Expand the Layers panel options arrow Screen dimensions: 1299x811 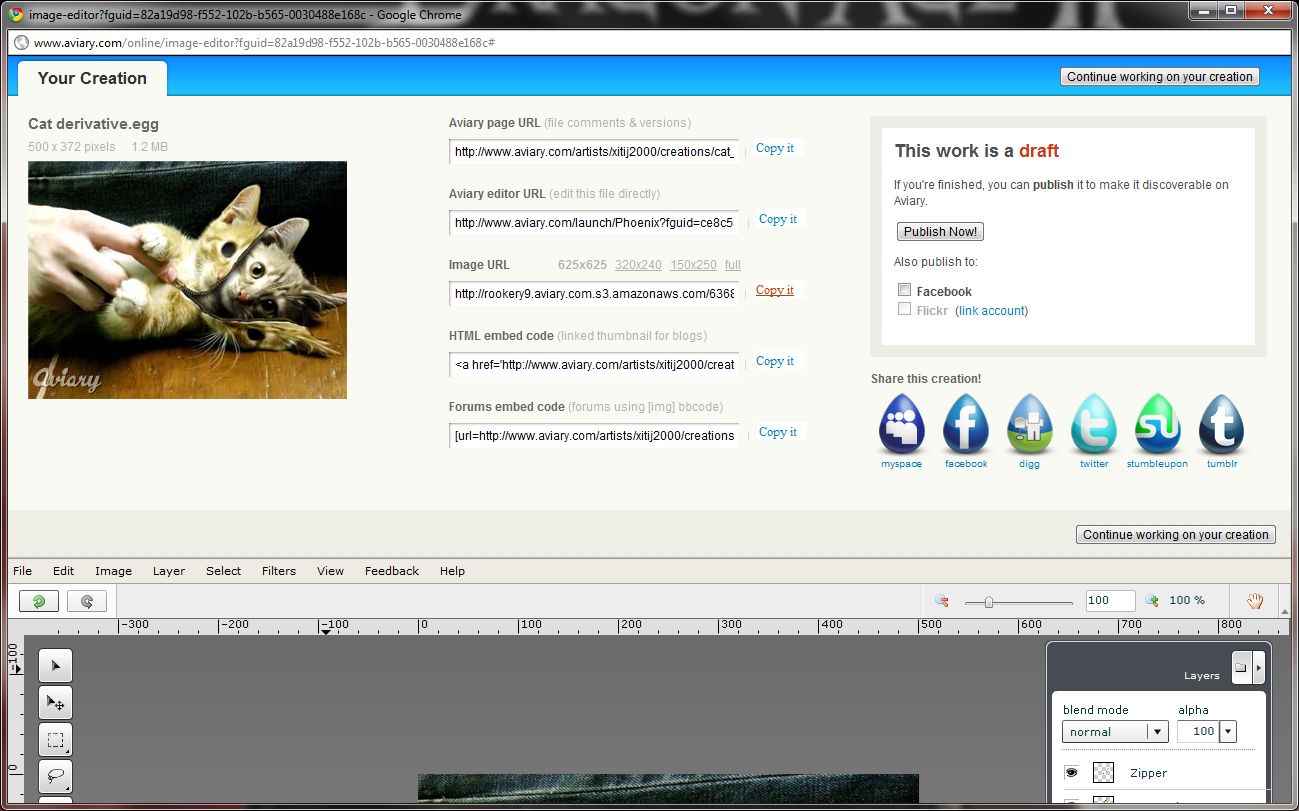point(1258,667)
